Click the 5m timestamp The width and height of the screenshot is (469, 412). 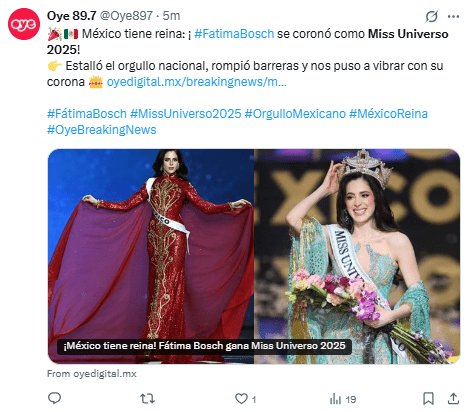171,16
